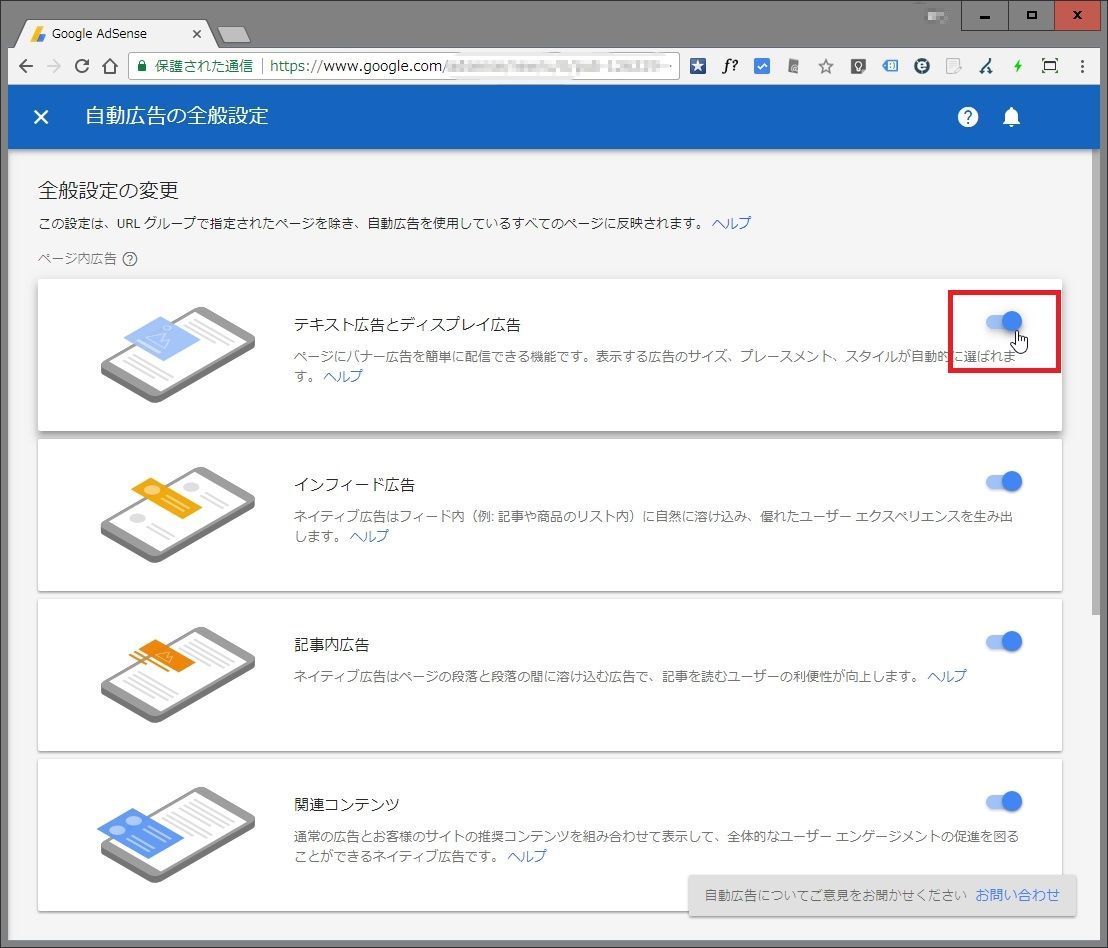Close the auto ads settings panel
Screen dimensions: 1108x948
(x=41, y=117)
